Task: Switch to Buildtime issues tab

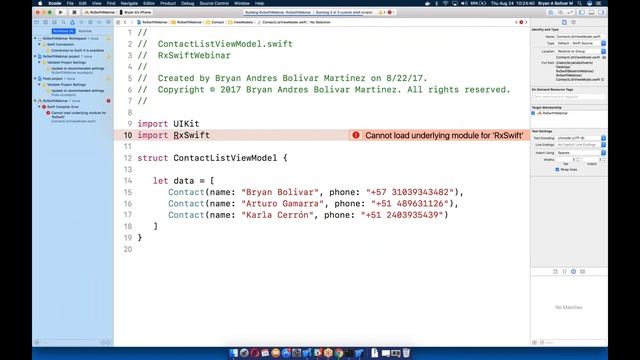Action: click(x=64, y=31)
